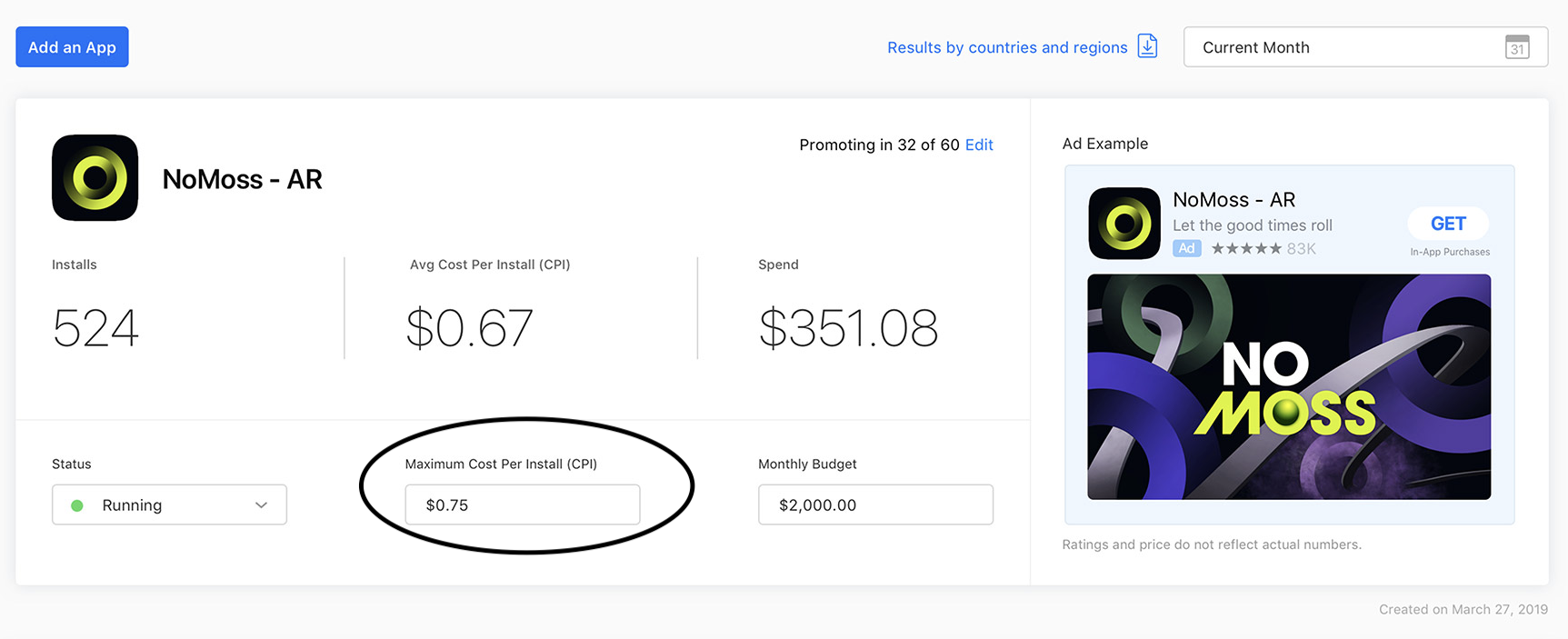
Task: Click the NoMoss icon in the Ad Example preview
Action: [1124, 223]
